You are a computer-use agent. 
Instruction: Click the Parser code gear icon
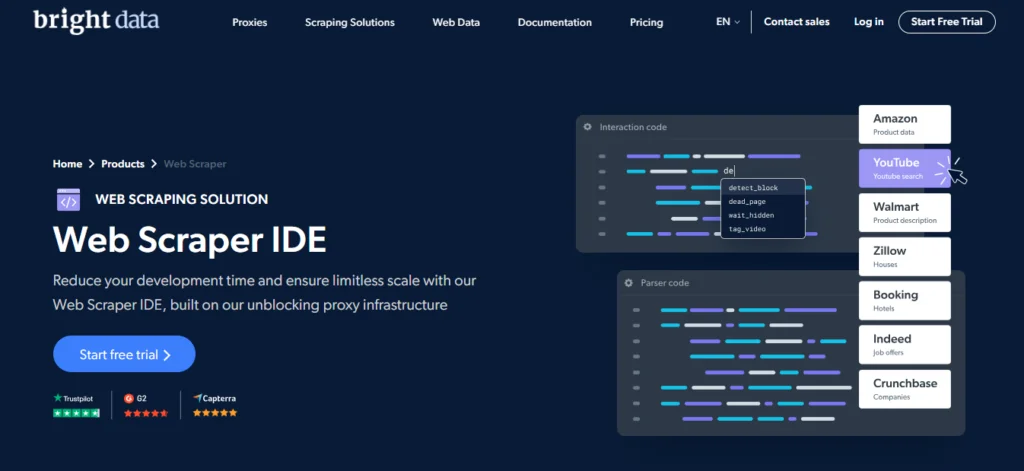(x=628, y=283)
